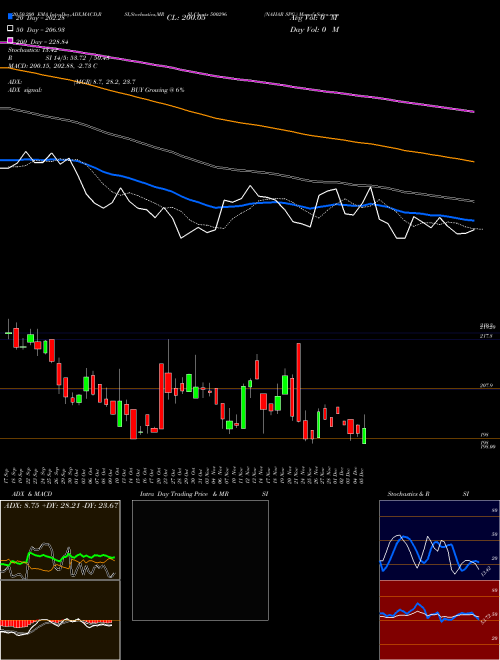This screenshot has width=500, height=660.
Task: Click the tall red candle spanning 217 to 201
Action: (299, 382)
